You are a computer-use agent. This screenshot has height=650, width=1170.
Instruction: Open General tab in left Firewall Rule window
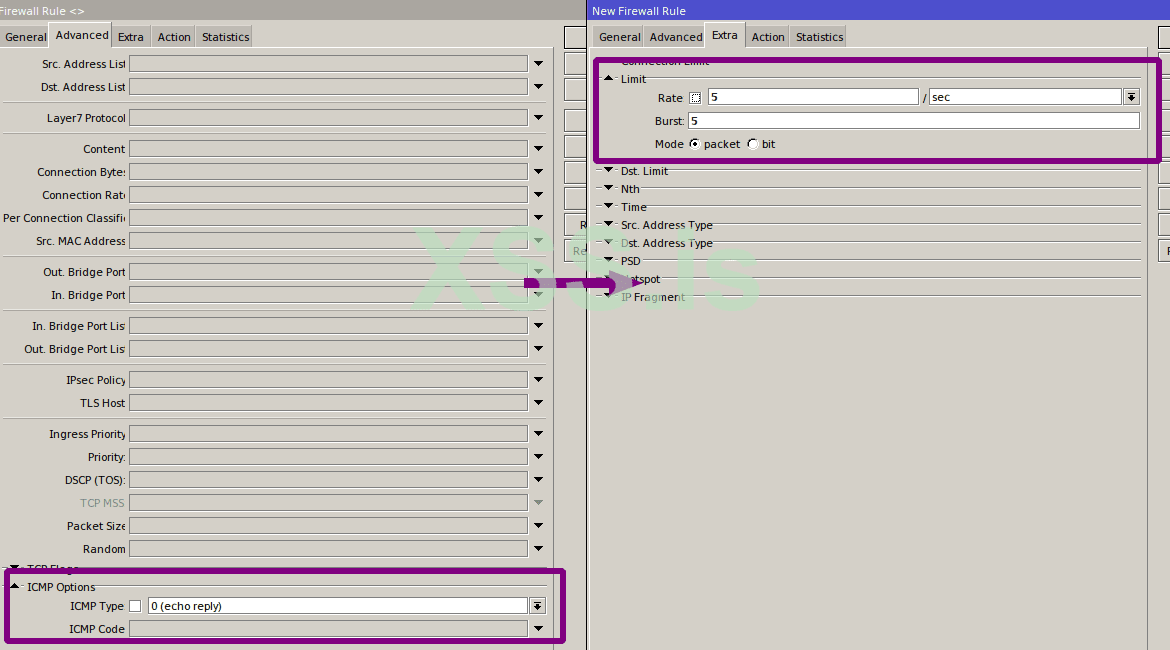tap(25, 37)
